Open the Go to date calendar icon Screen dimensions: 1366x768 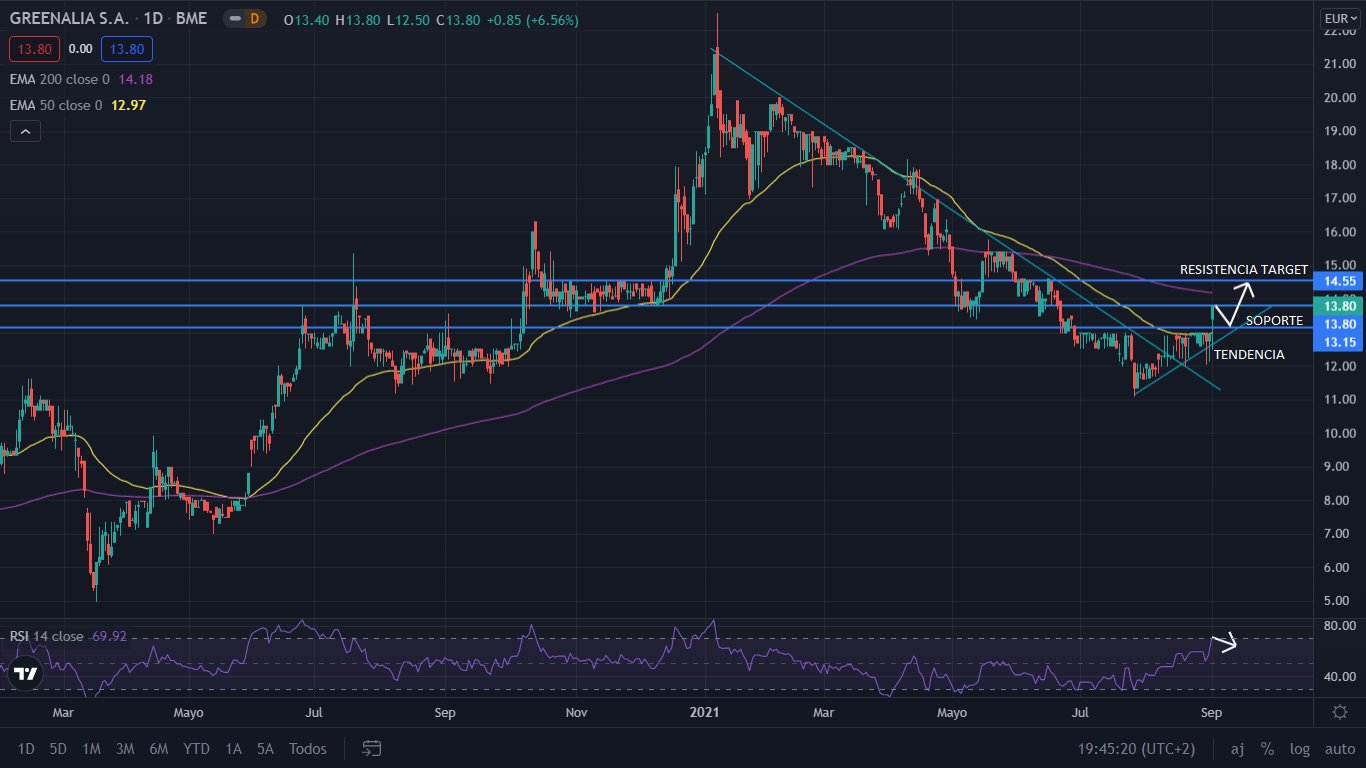coord(372,748)
